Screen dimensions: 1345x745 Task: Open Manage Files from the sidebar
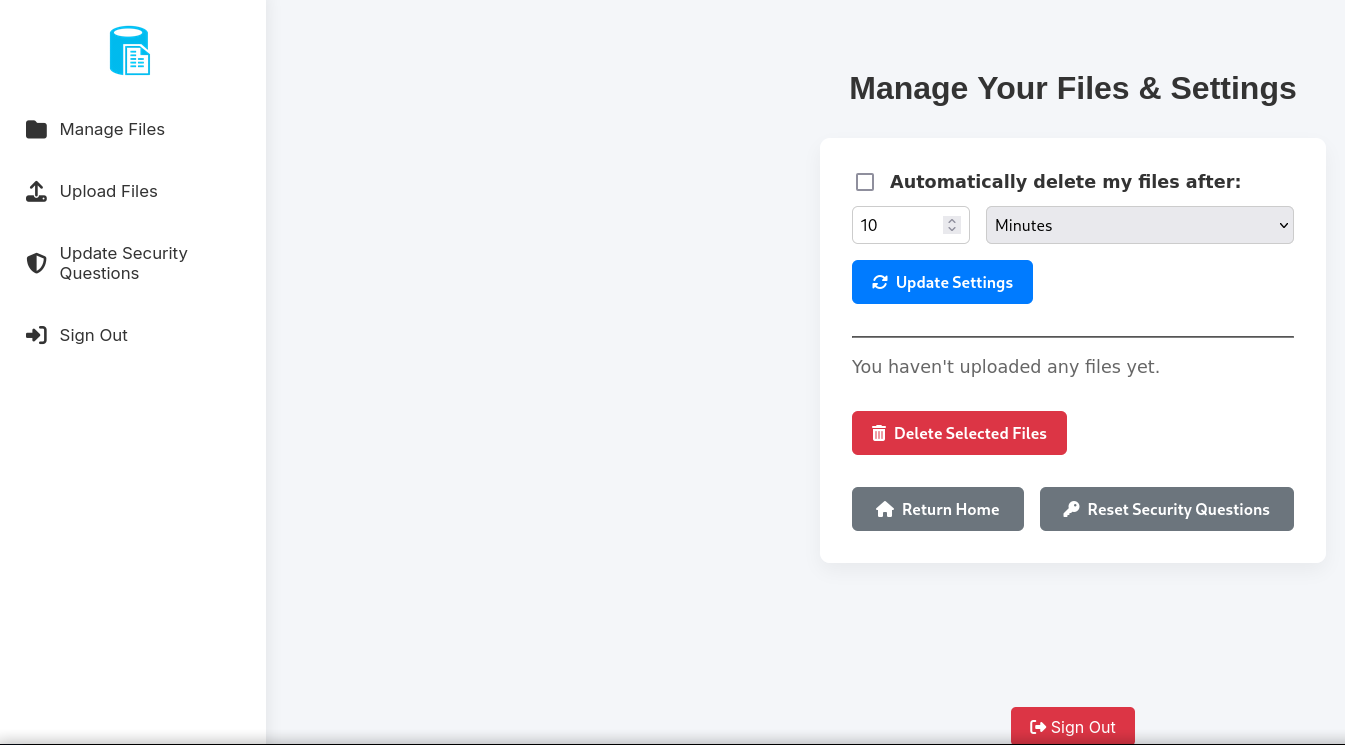pyautogui.click(x=112, y=129)
